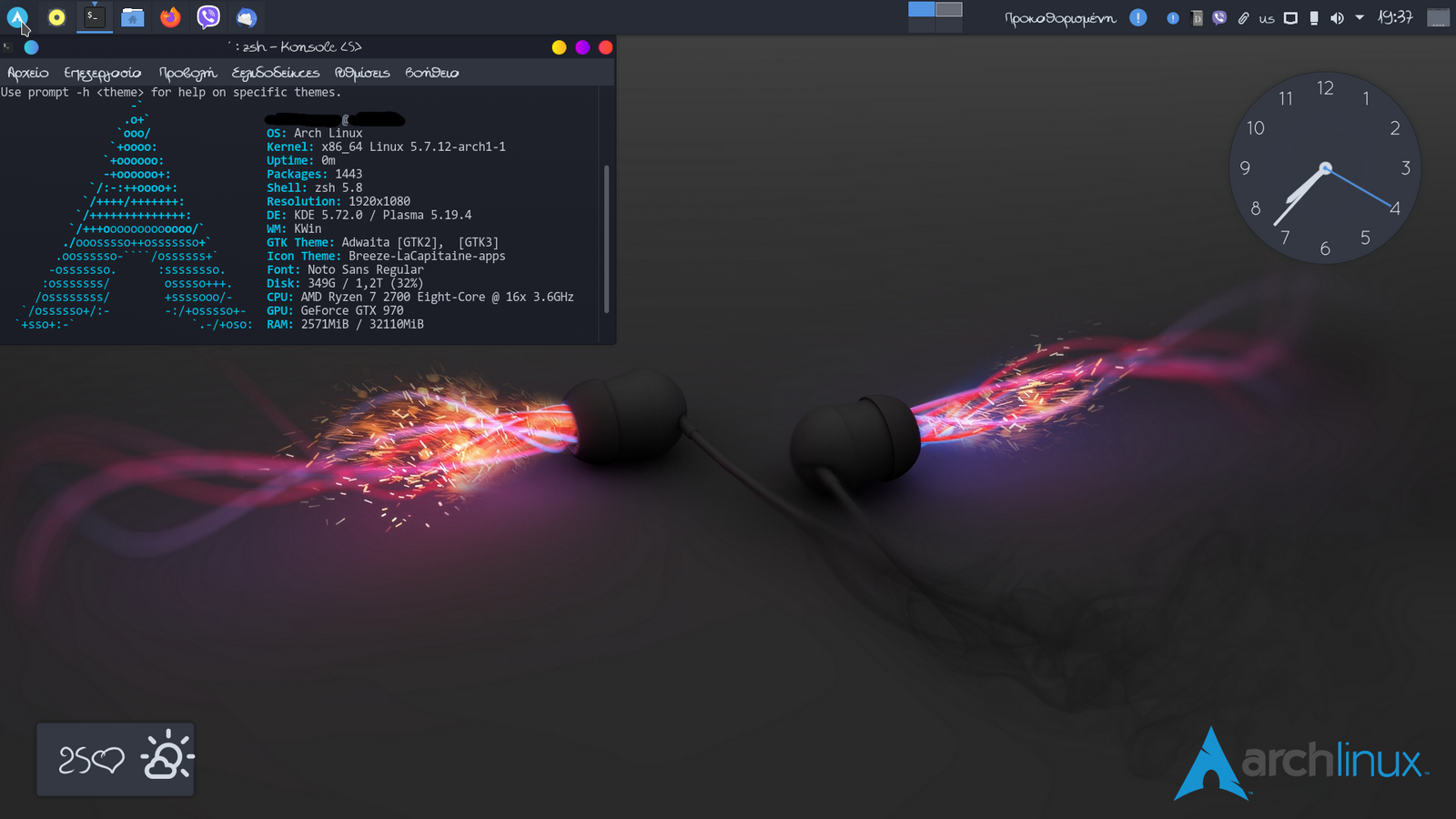
Task: Close Konsole with the red button
Action: (x=606, y=47)
